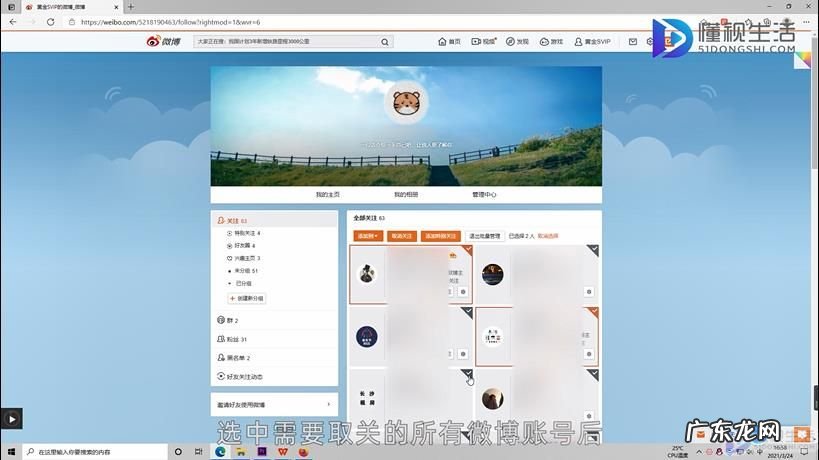The width and height of the screenshot is (819, 460).
Task: Click the tiger profile avatar
Action: (x=406, y=102)
